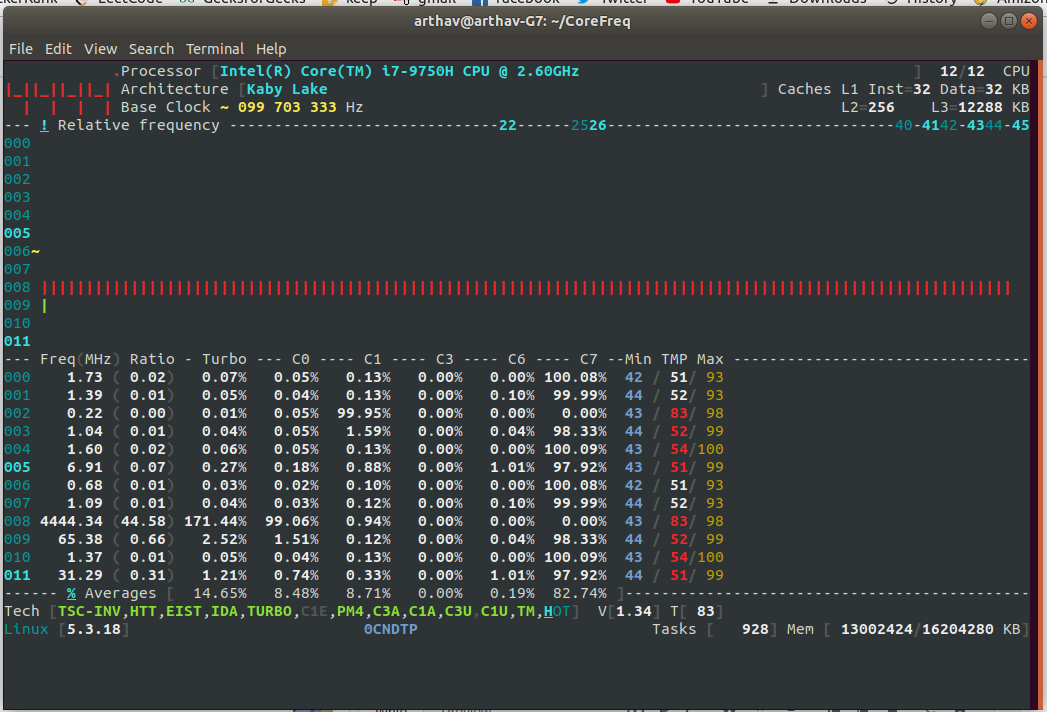Click the C3A tech flag
Image resolution: width=1047 pixels, height=712 pixels.
386,611
